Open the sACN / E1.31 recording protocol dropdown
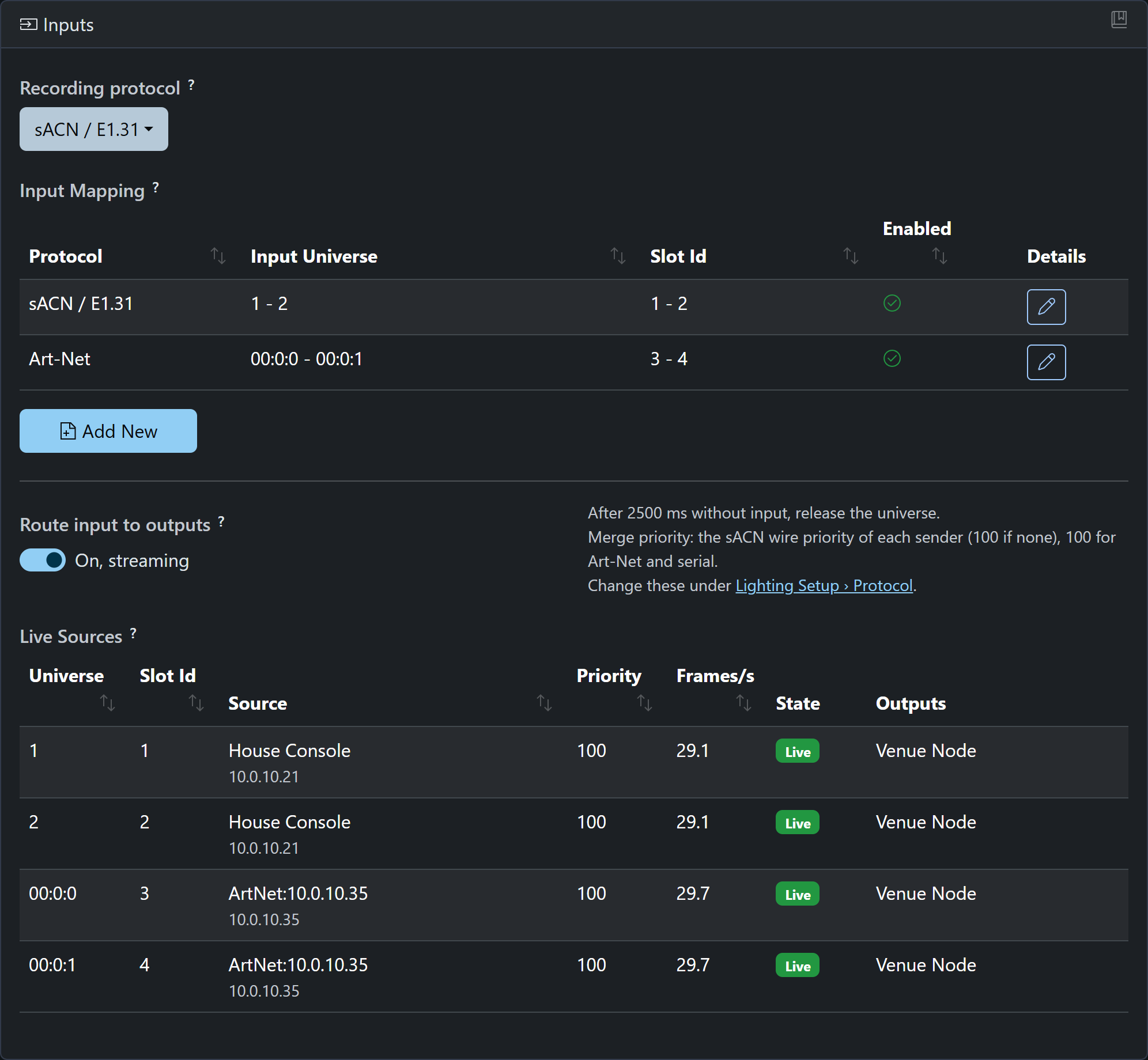The height and width of the screenshot is (1060, 1148). (x=94, y=129)
